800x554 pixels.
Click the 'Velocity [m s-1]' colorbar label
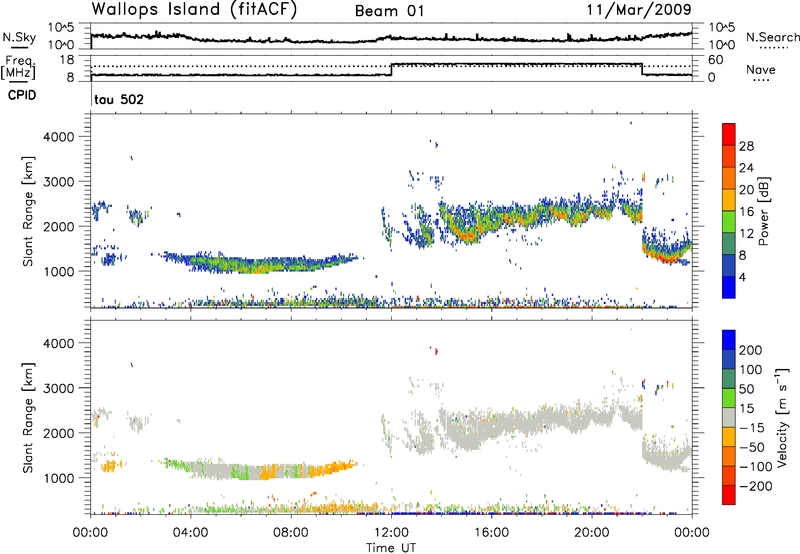(781, 417)
